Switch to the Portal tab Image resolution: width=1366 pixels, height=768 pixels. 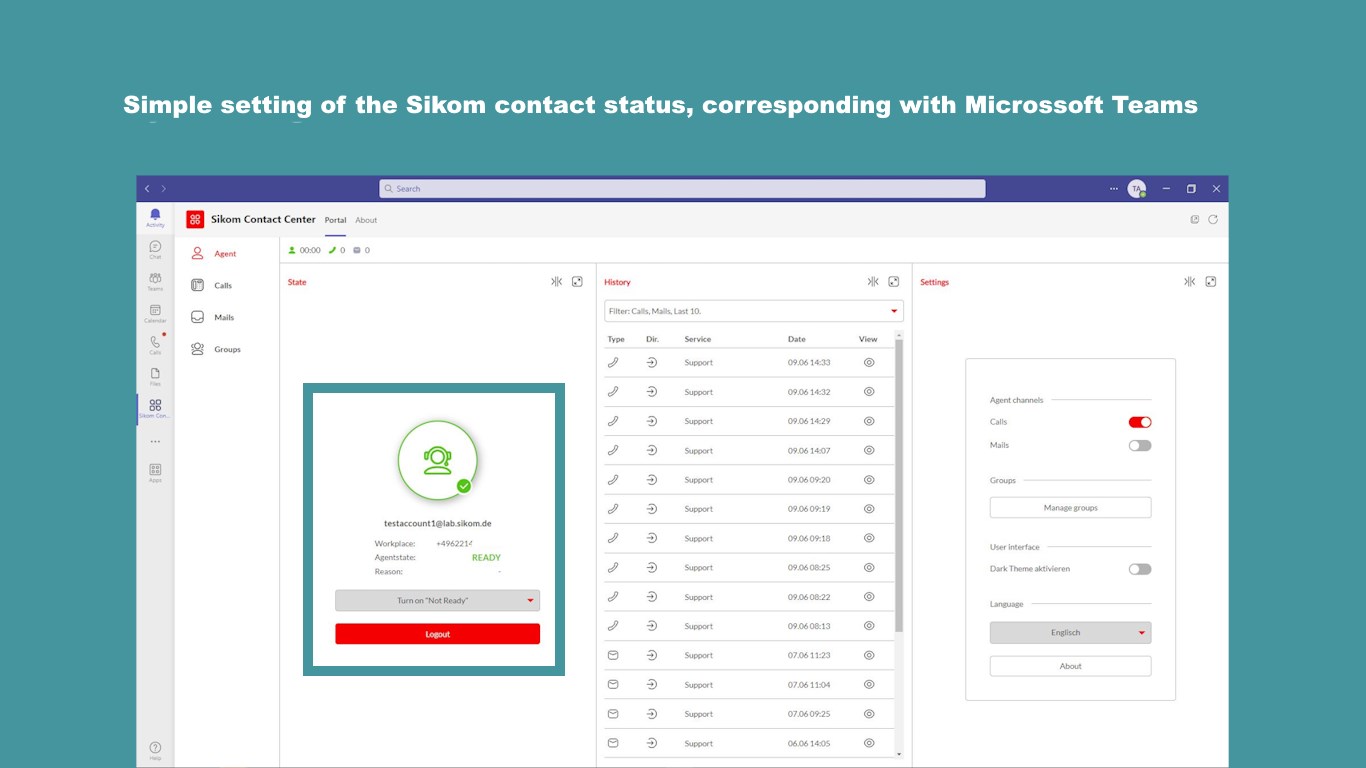click(335, 220)
